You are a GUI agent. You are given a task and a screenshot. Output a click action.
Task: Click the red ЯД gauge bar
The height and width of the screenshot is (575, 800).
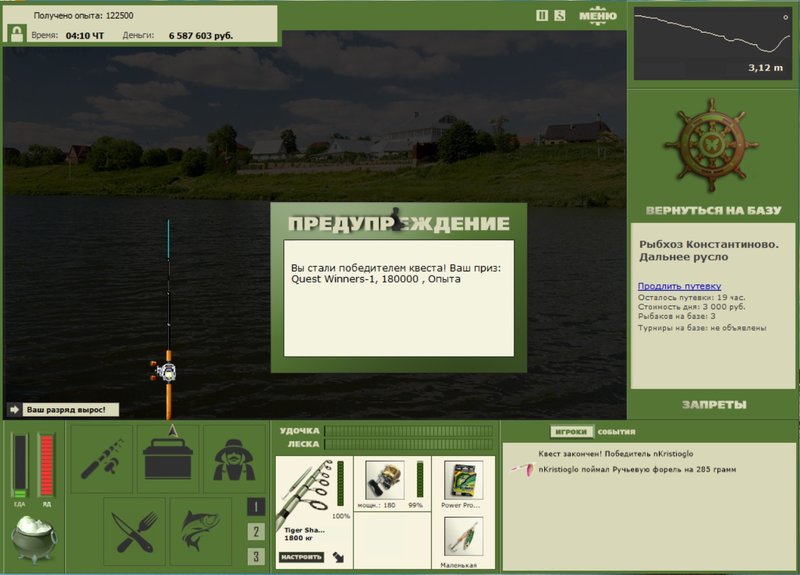(x=46, y=466)
